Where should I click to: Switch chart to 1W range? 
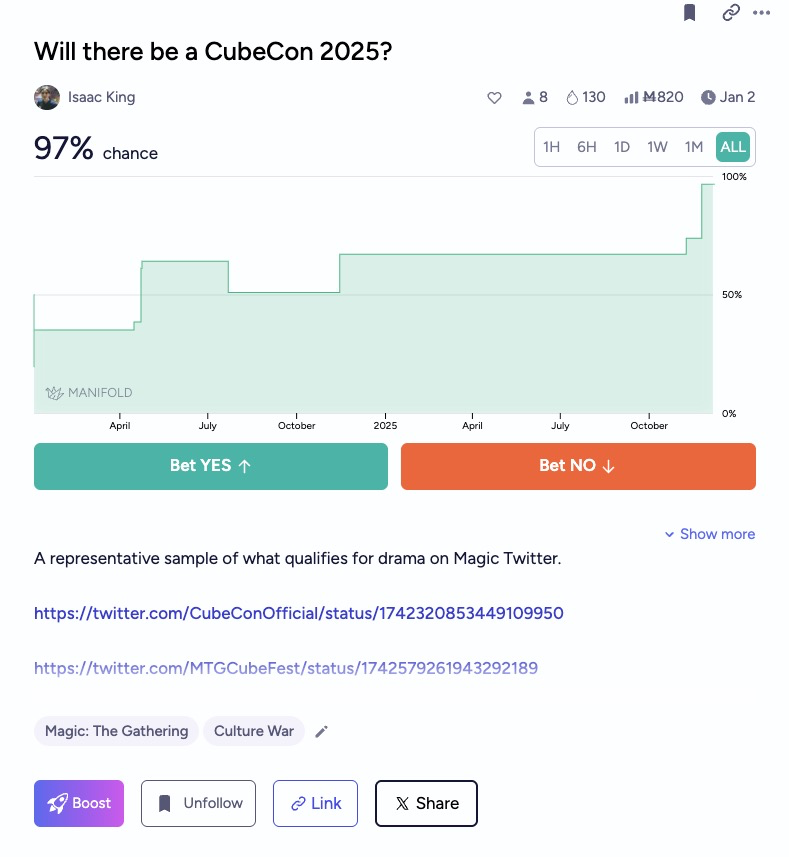pos(657,147)
